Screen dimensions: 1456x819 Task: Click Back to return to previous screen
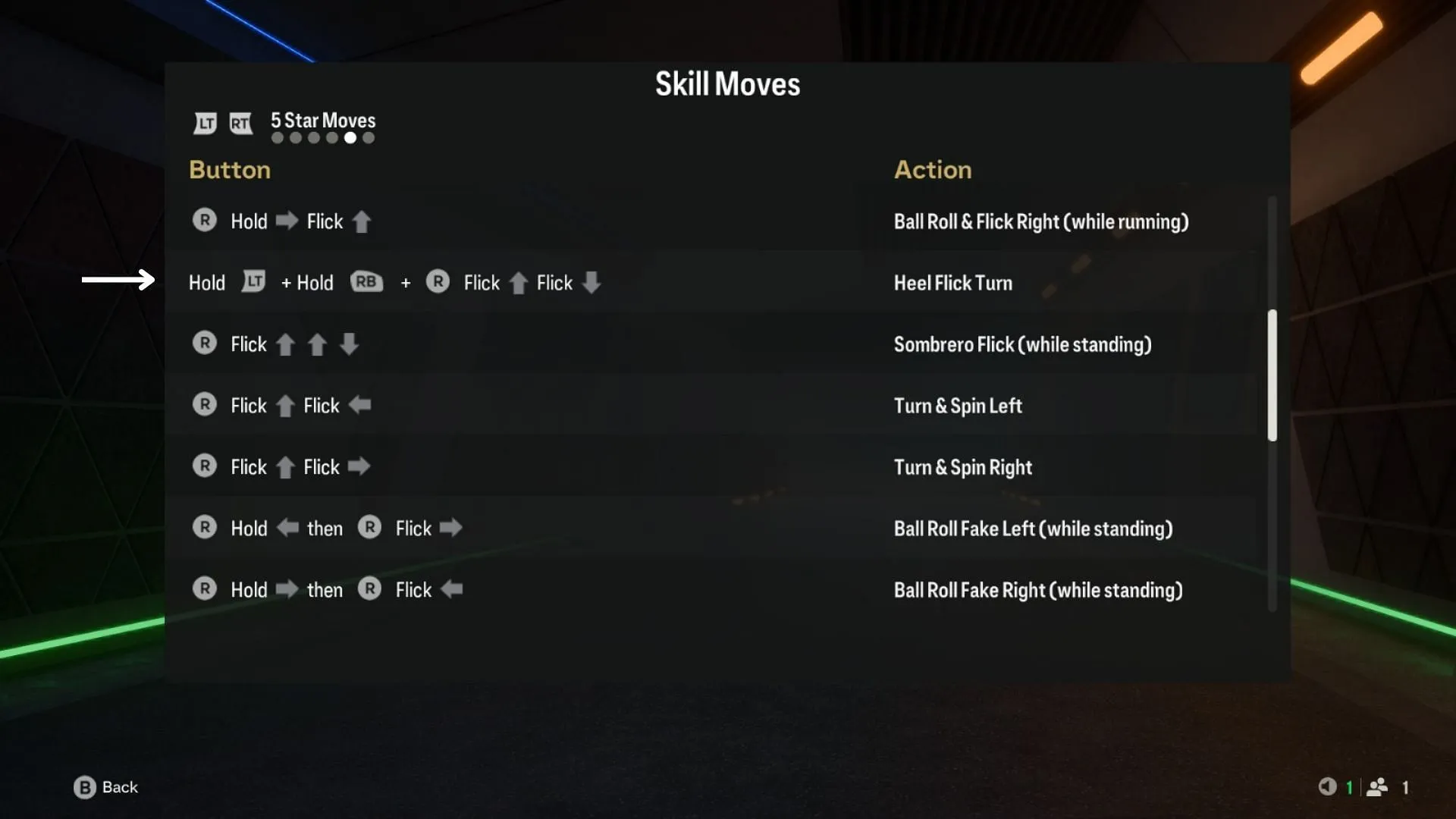(x=105, y=786)
